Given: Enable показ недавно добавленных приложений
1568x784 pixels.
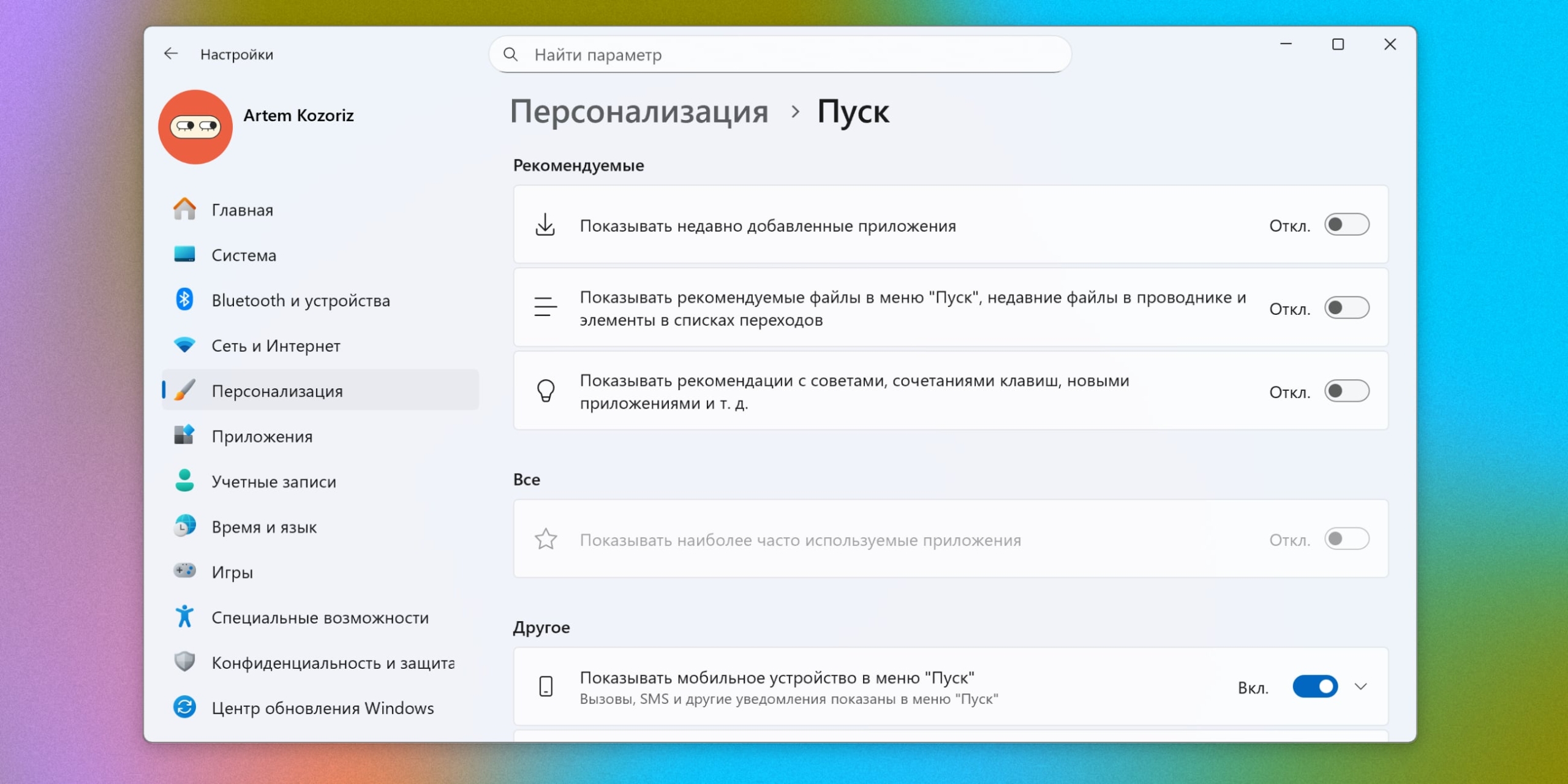Looking at the screenshot, I should point(1347,224).
